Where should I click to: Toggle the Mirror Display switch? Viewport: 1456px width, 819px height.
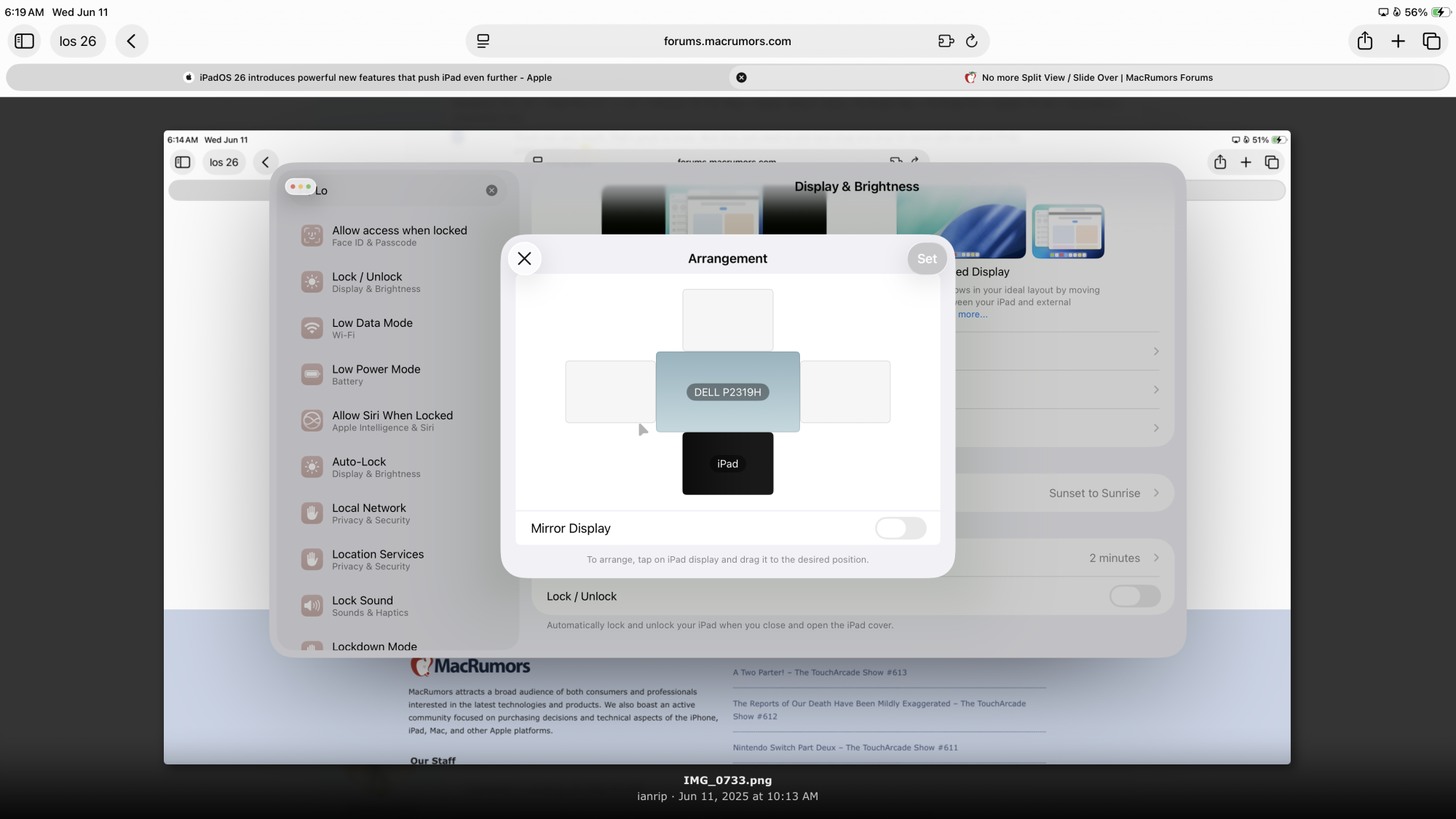(901, 528)
